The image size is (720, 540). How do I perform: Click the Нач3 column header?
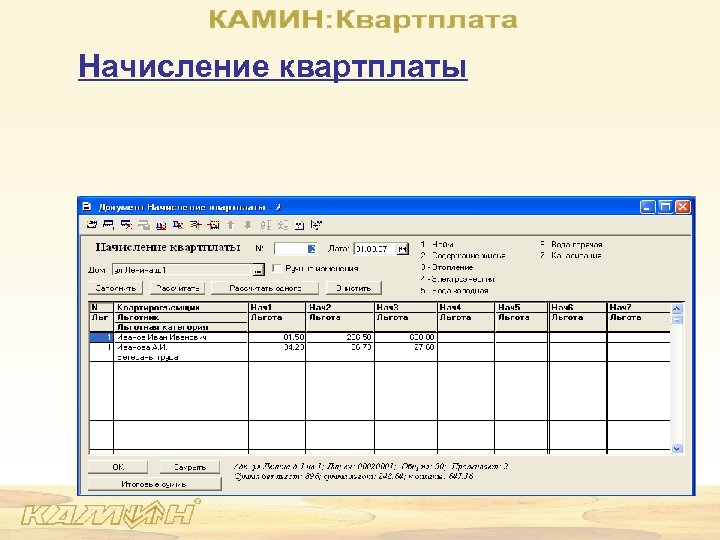[405, 307]
